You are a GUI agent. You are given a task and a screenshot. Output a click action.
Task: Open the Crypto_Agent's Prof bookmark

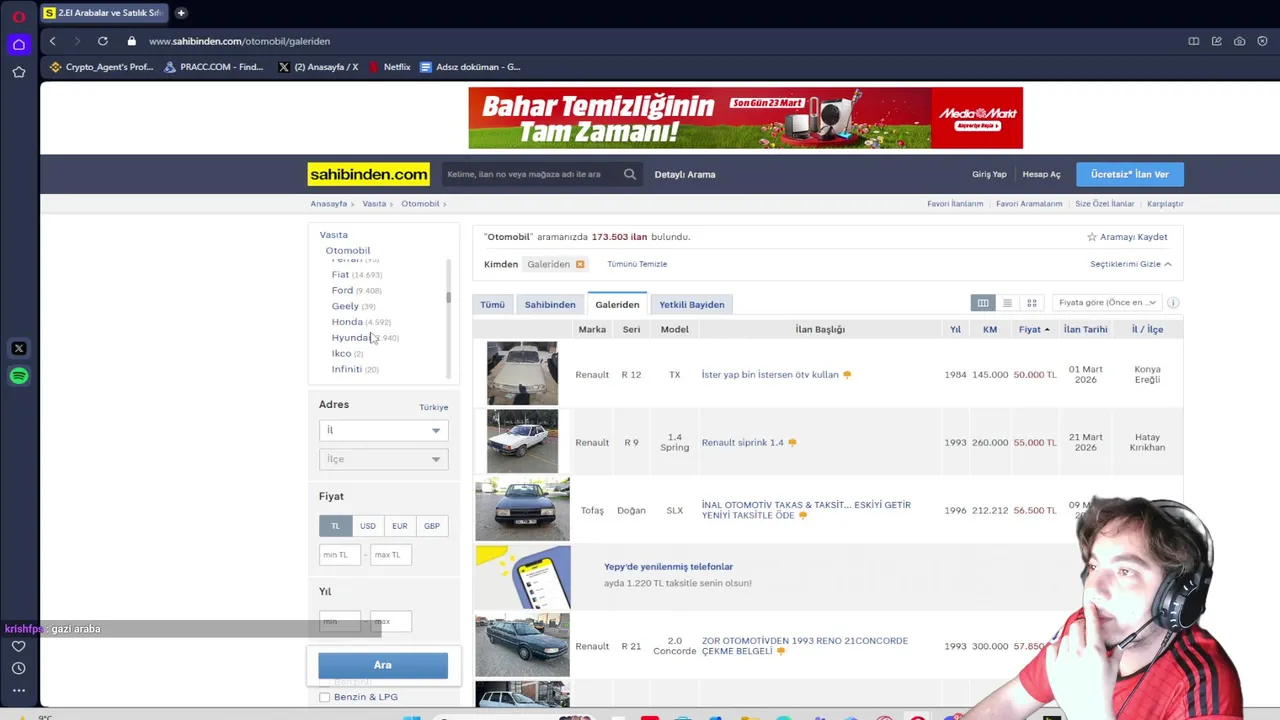coord(102,67)
